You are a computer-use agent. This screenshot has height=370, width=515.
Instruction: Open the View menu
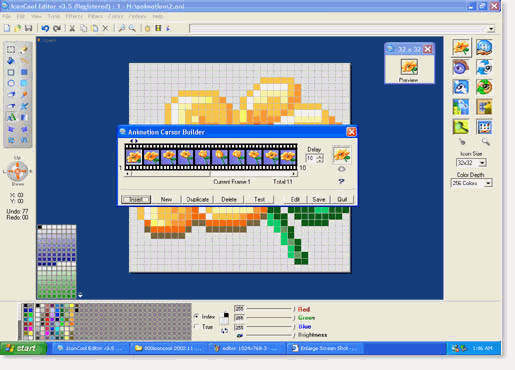[x=36, y=16]
